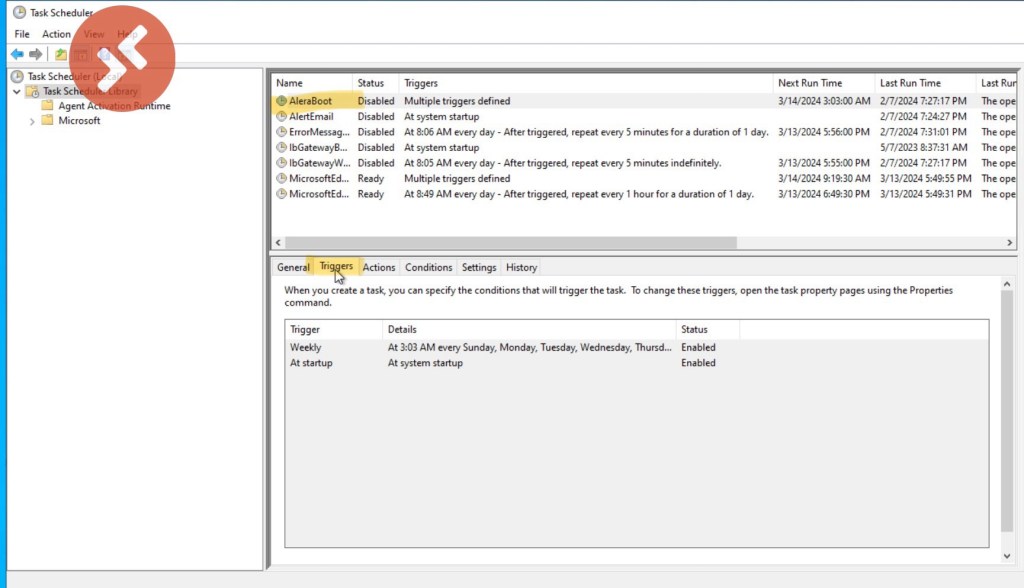The height and width of the screenshot is (588, 1024).
Task: Collapse the Task Scheduler Library node
Action: 17,91
